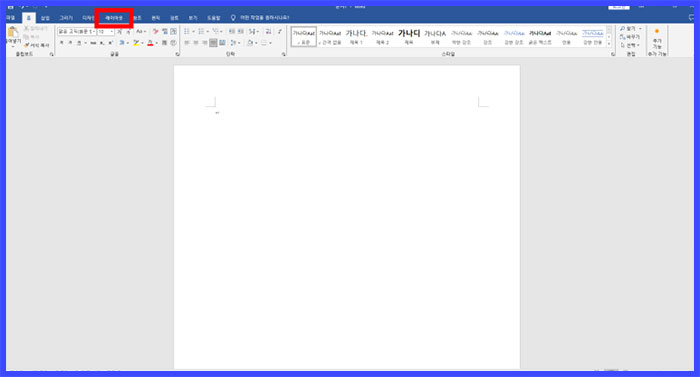Image resolution: width=700 pixels, height=377 pixels.
Task: Select the 간격 없음 style
Action: click(x=330, y=37)
